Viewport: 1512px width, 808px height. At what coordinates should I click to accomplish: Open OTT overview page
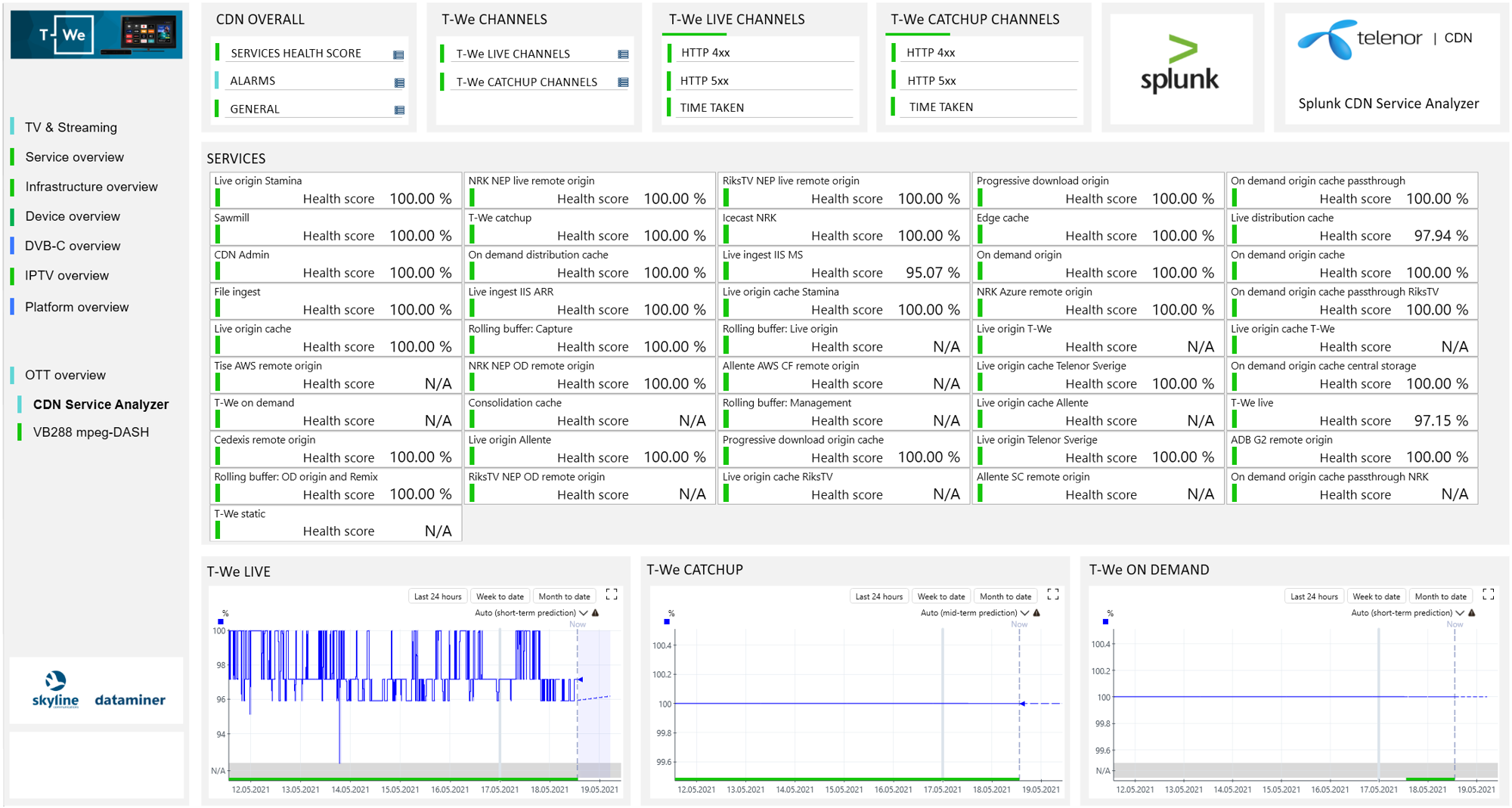tap(65, 375)
